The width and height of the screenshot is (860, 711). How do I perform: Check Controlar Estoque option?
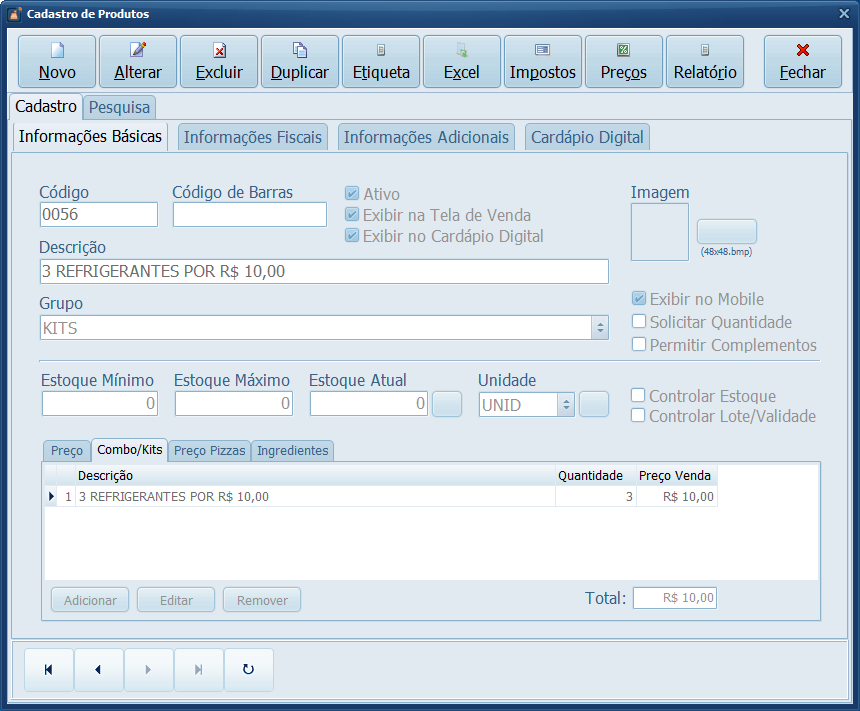click(x=638, y=395)
